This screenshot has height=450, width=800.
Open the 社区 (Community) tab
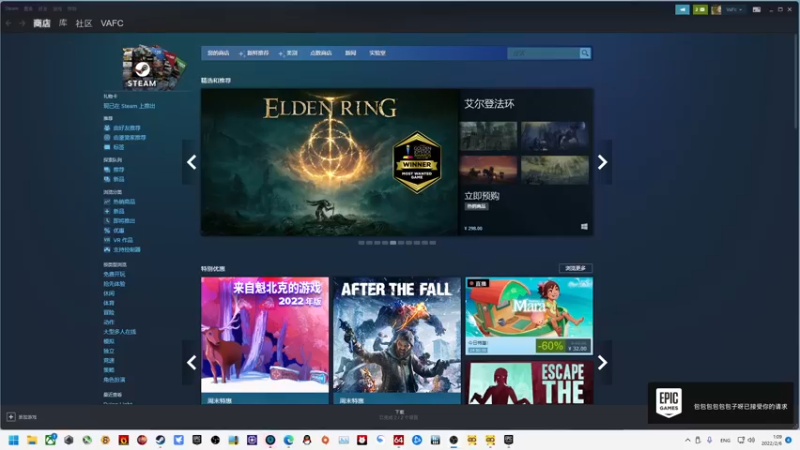[x=84, y=23]
